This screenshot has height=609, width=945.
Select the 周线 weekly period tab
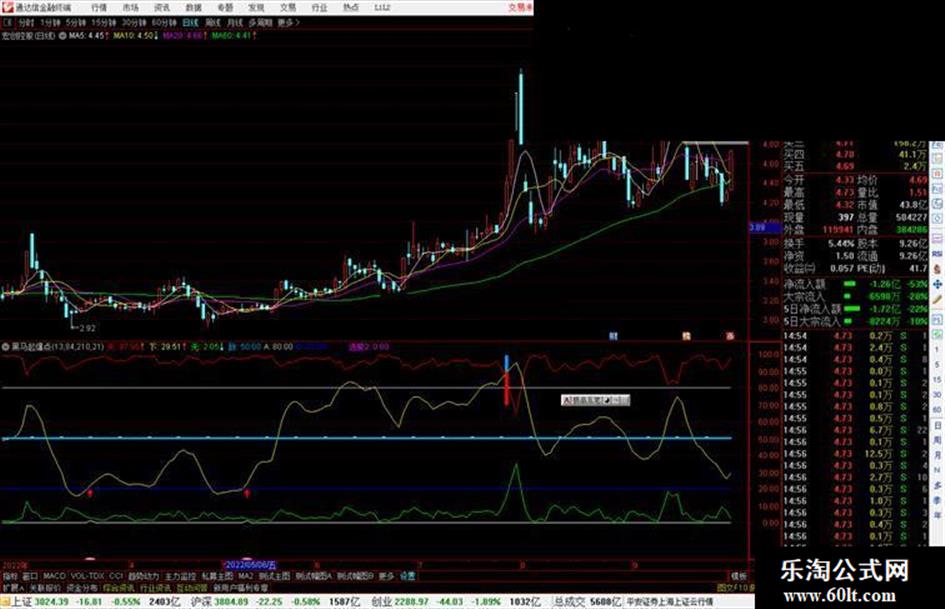pos(213,22)
